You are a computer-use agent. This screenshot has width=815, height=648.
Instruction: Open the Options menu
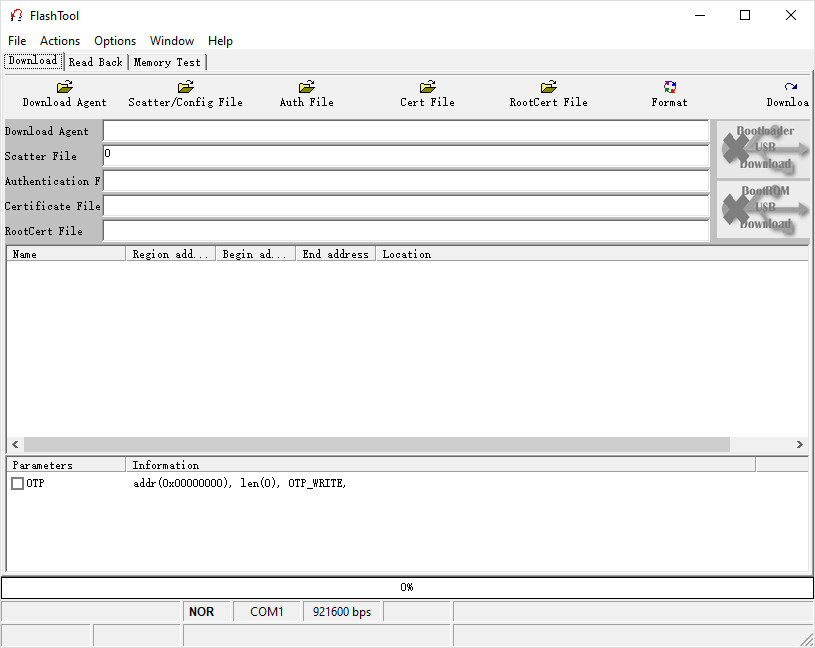pyautogui.click(x=115, y=41)
